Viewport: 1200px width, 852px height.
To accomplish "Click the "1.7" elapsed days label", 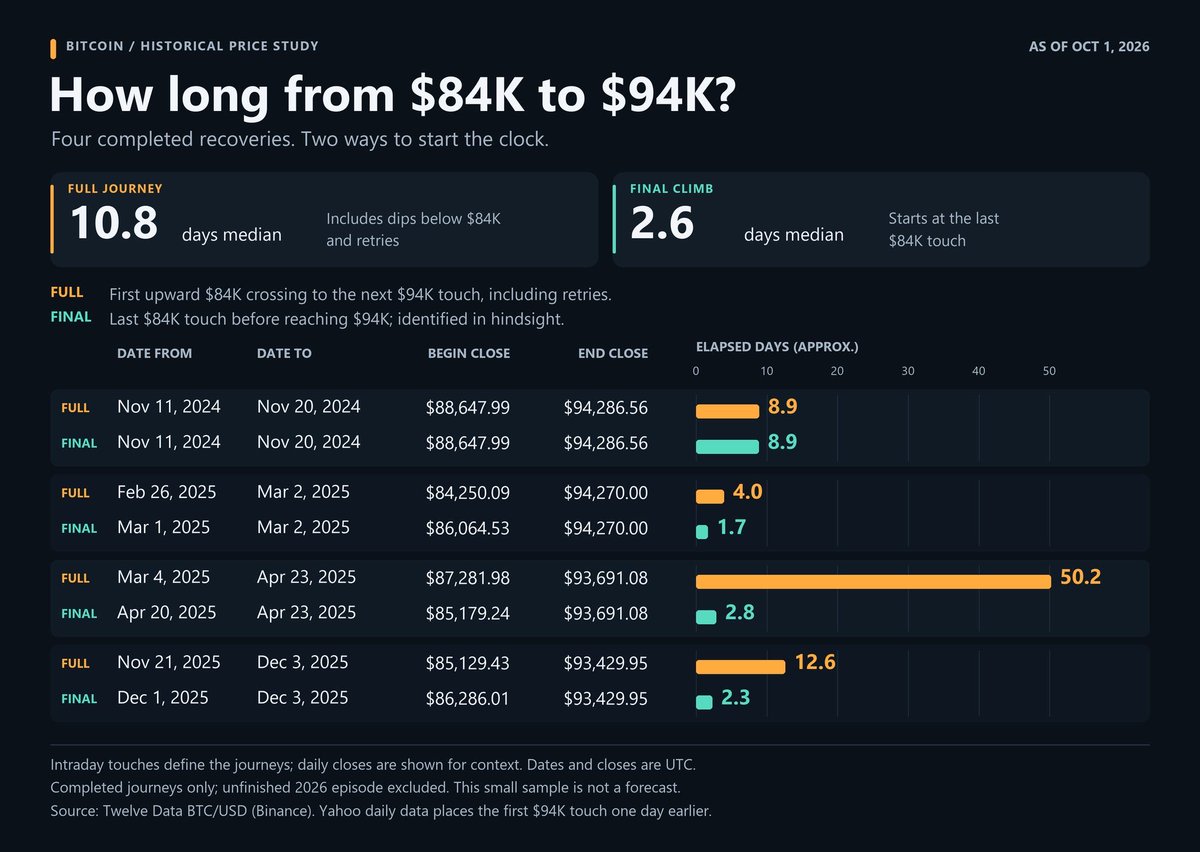I will [732, 526].
